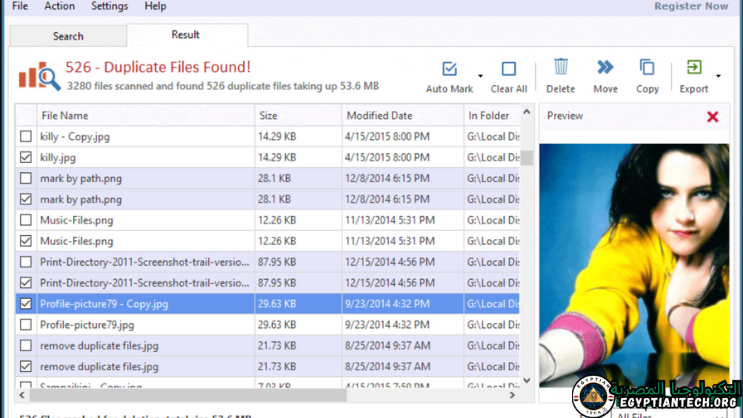The height and width of the screenshot is (418, 743).
Task: Select the killy.jpg file name
Action: click(x=58, y=158)
